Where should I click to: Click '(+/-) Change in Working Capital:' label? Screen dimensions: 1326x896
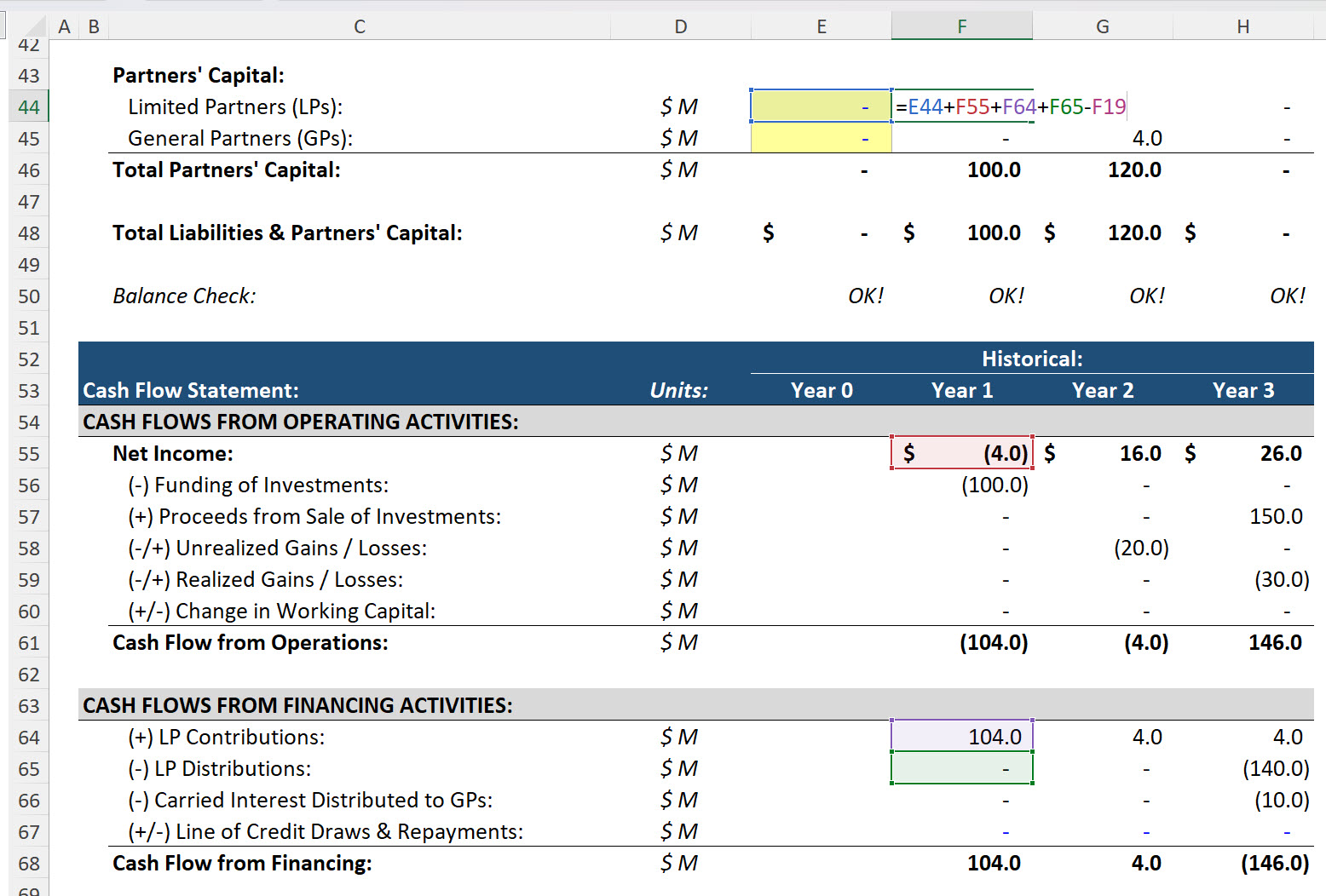click(x=282, y=611)
